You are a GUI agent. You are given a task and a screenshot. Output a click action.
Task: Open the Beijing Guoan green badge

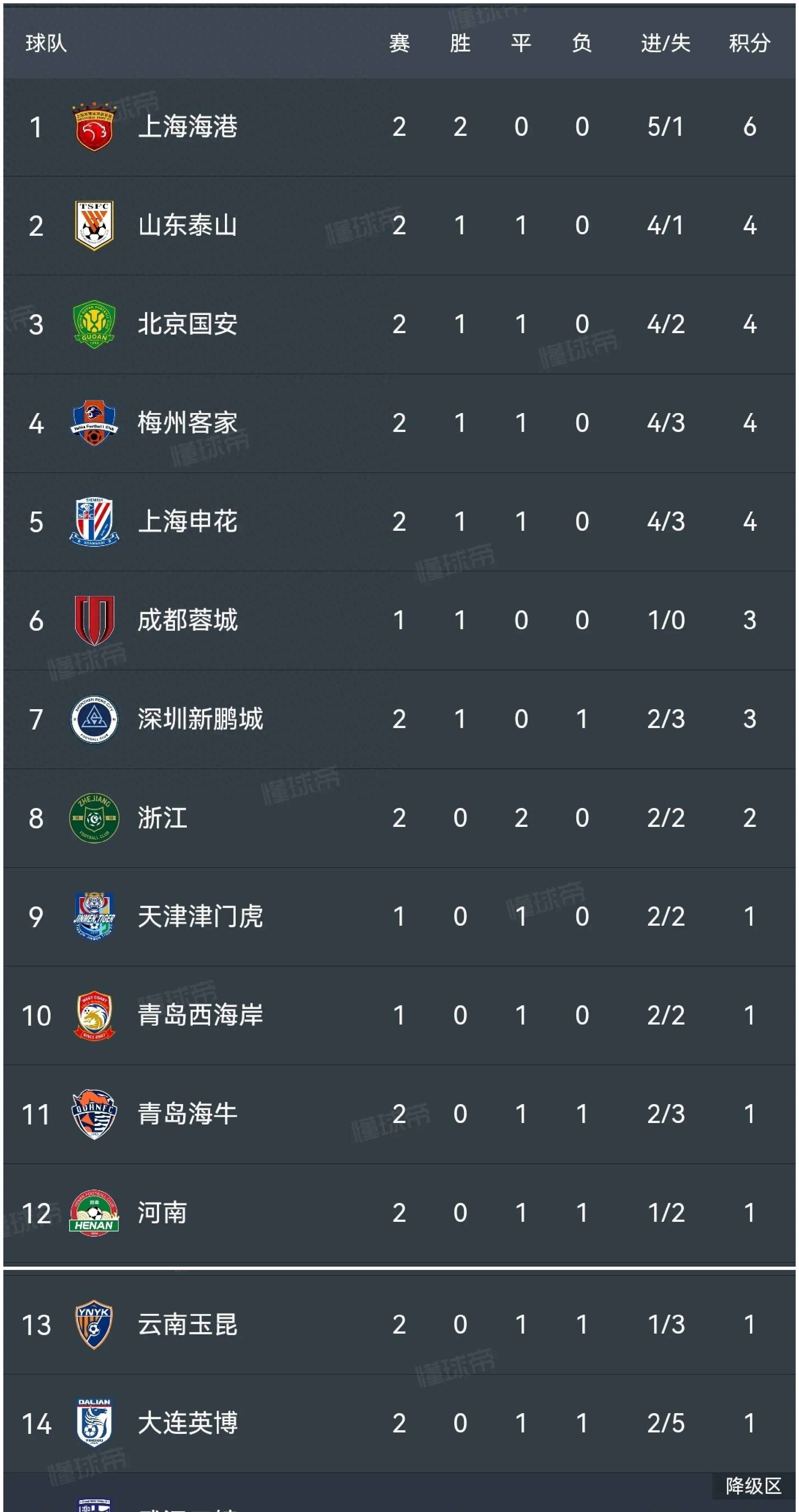point(94,324)
